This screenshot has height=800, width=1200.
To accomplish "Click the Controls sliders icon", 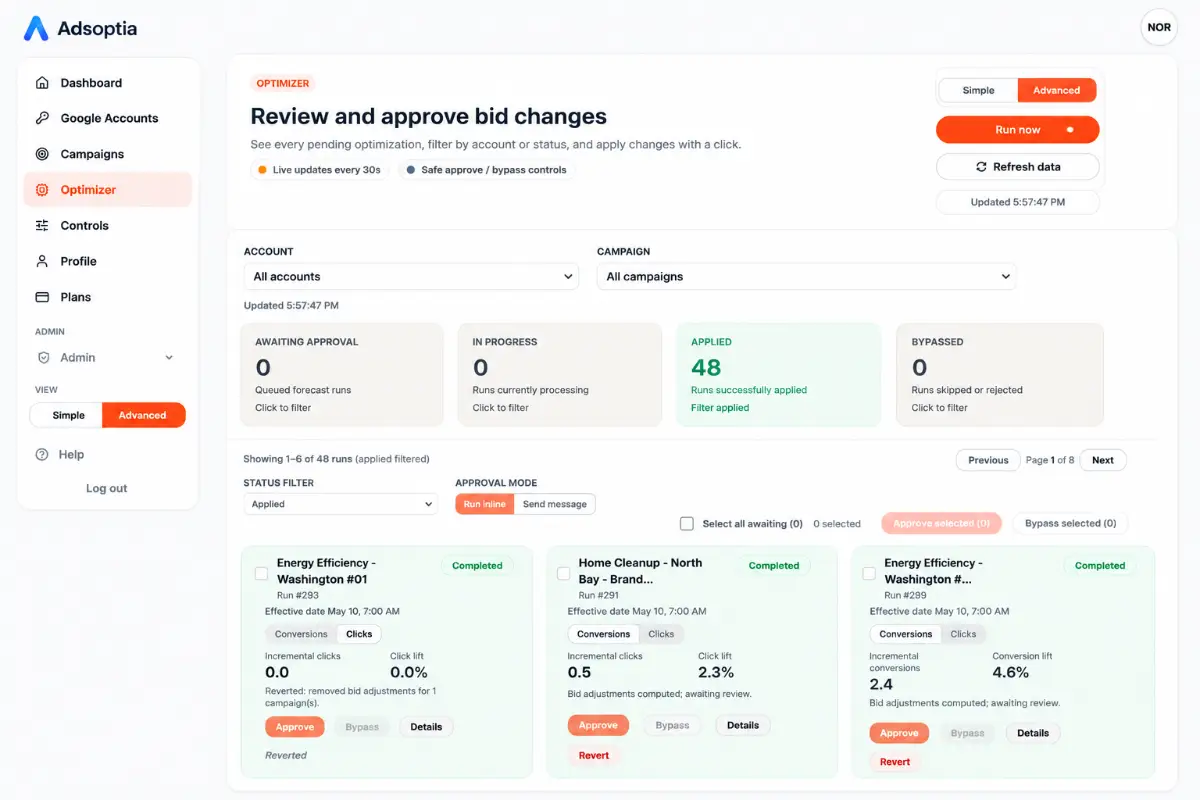I will click(x=42, y=226).
